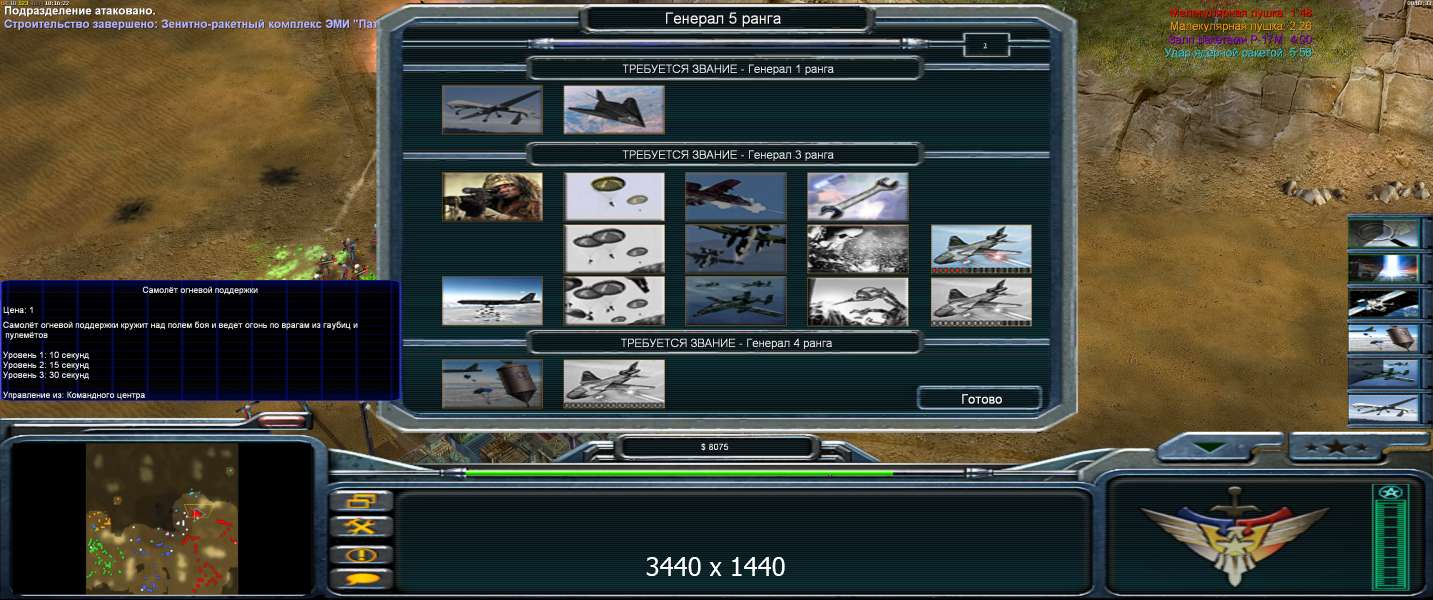Click the crossed tools button beside minimap
The width and height of the screenshot is (1433, 600).
point(360,527)
